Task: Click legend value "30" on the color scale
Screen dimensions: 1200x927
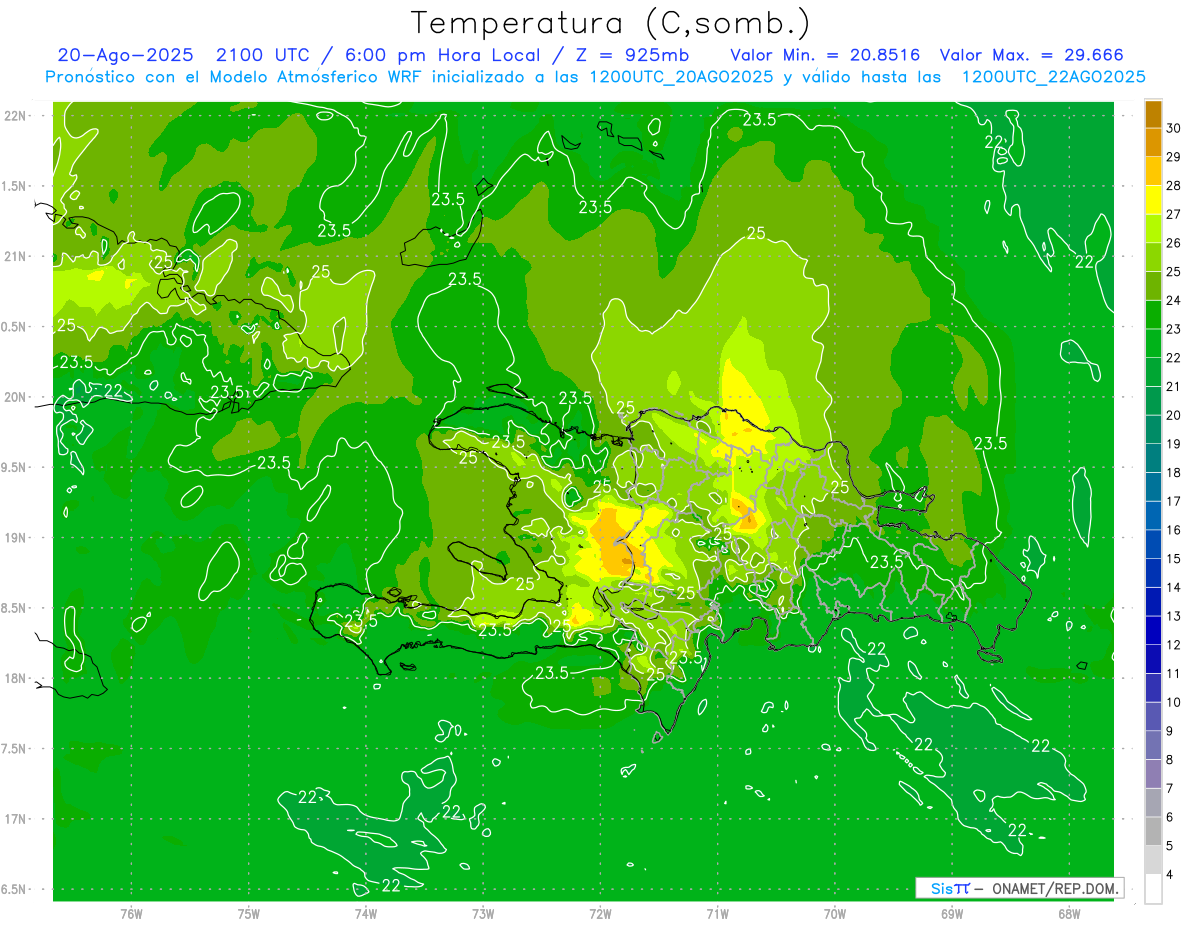Action: click(x=1174, y=128)
